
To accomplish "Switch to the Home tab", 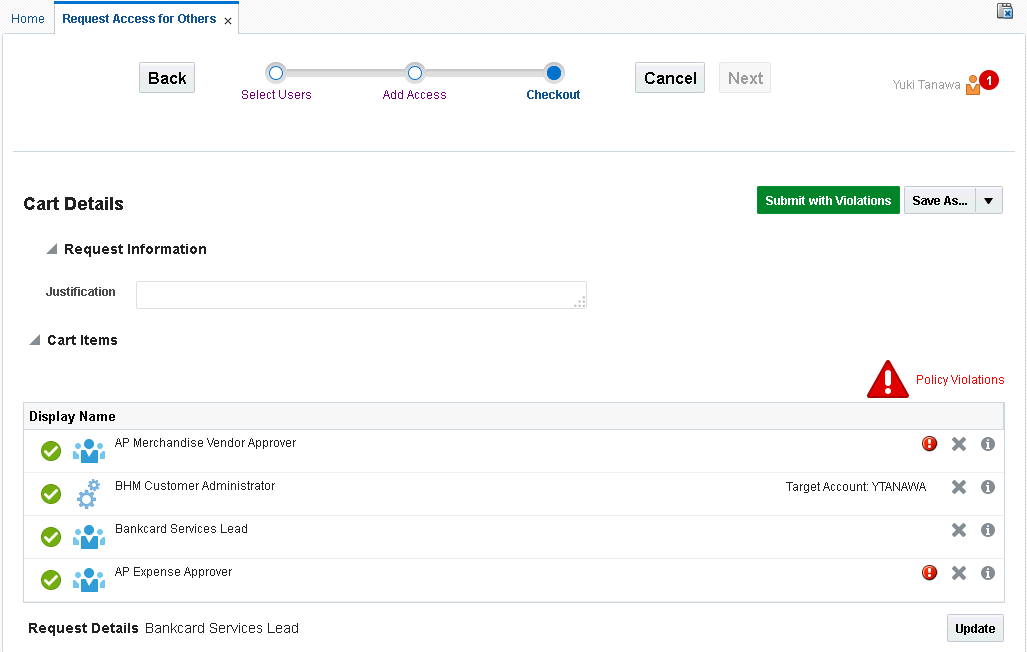I will tap(28, 19).
